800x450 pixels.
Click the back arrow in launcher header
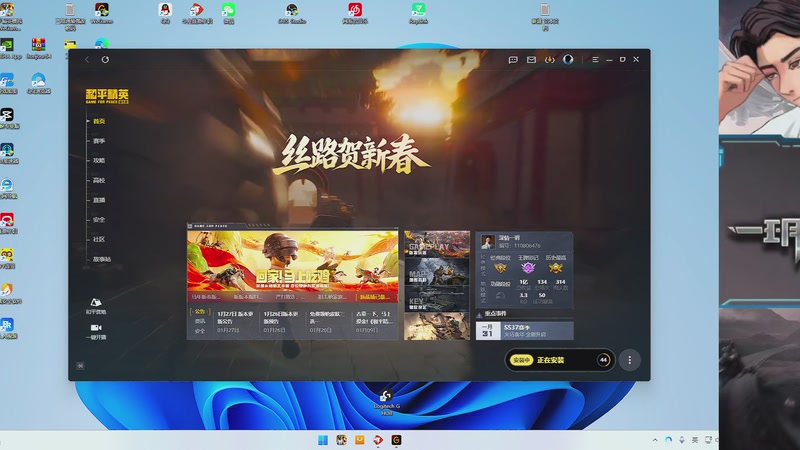(87, 60)
